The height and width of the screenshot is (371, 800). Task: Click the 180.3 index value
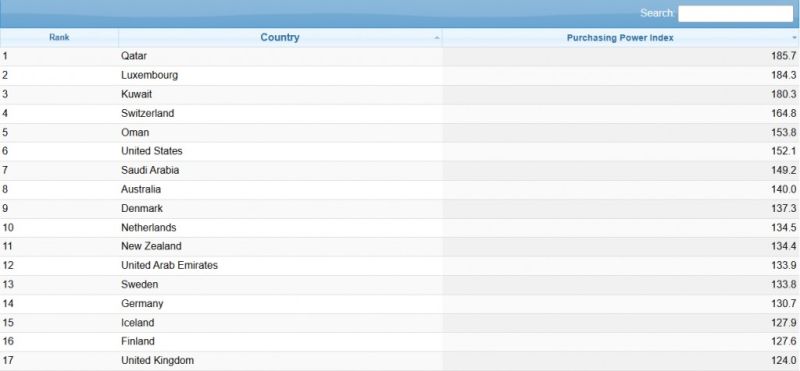tap(784, 94)
